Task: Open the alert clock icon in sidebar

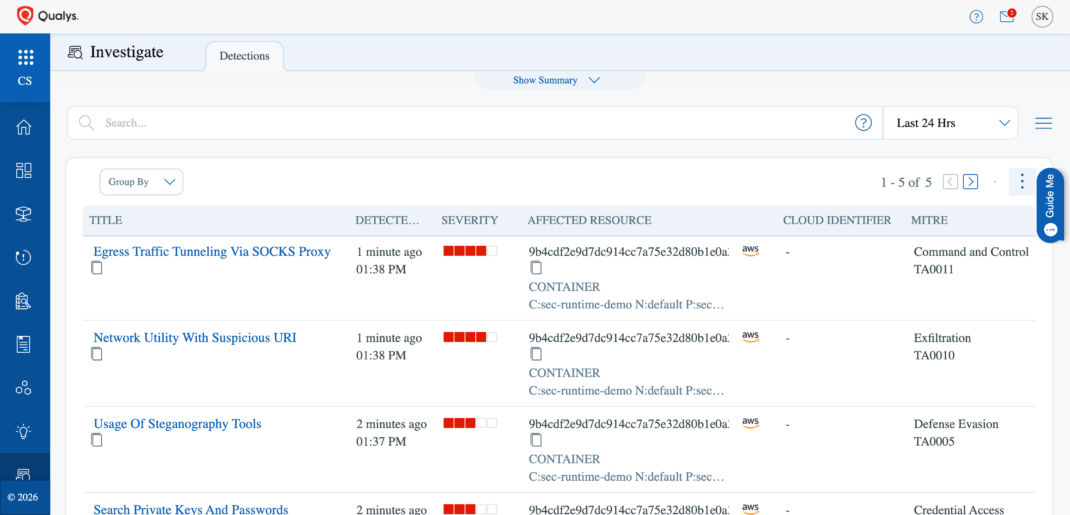Action: coord(24,257)
